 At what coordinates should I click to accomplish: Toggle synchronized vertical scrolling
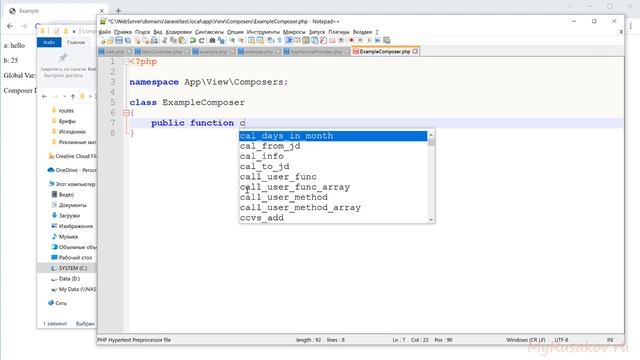(x=251, y=40)
